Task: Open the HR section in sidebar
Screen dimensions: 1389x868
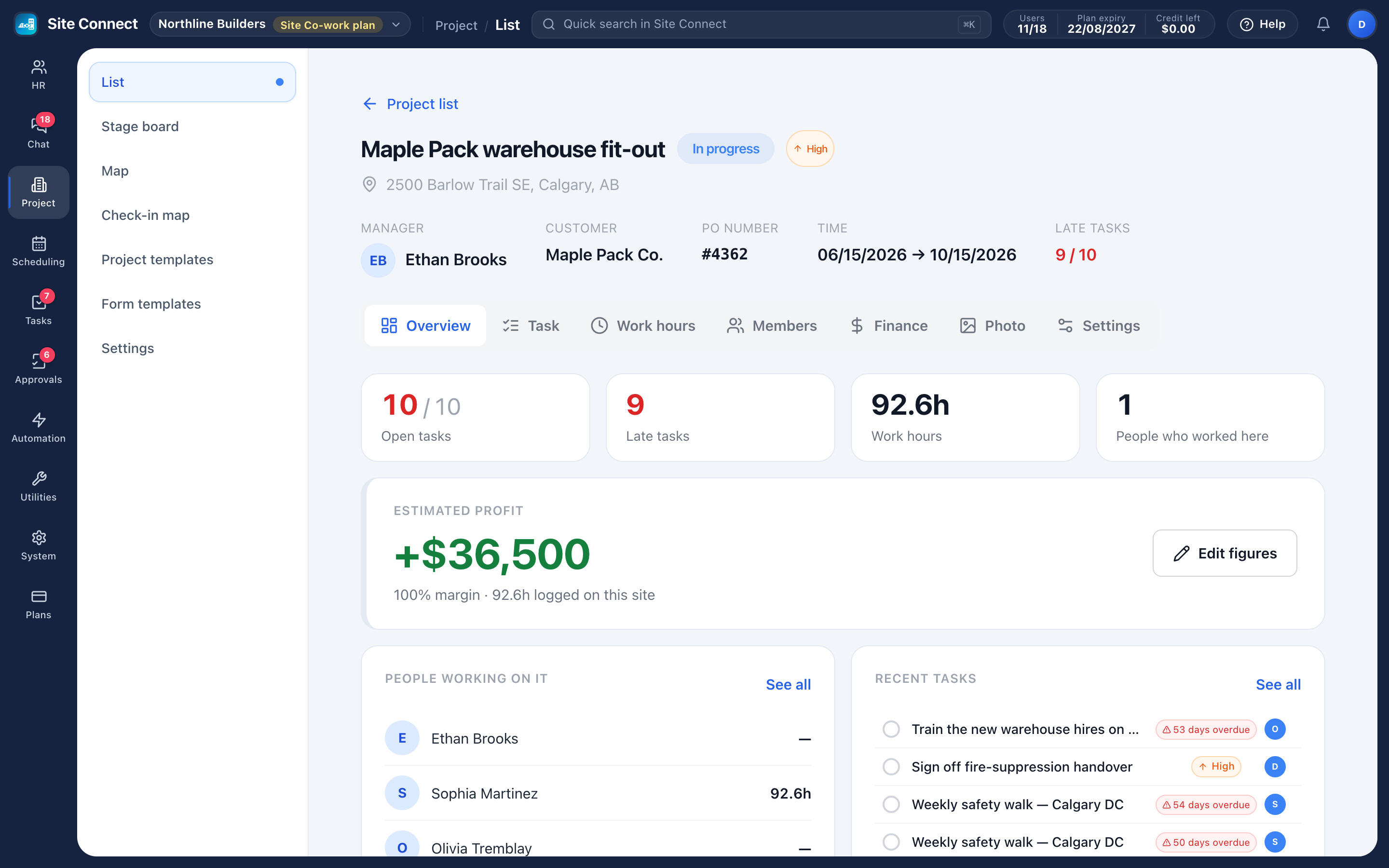Action: click(x=39, y=75)
